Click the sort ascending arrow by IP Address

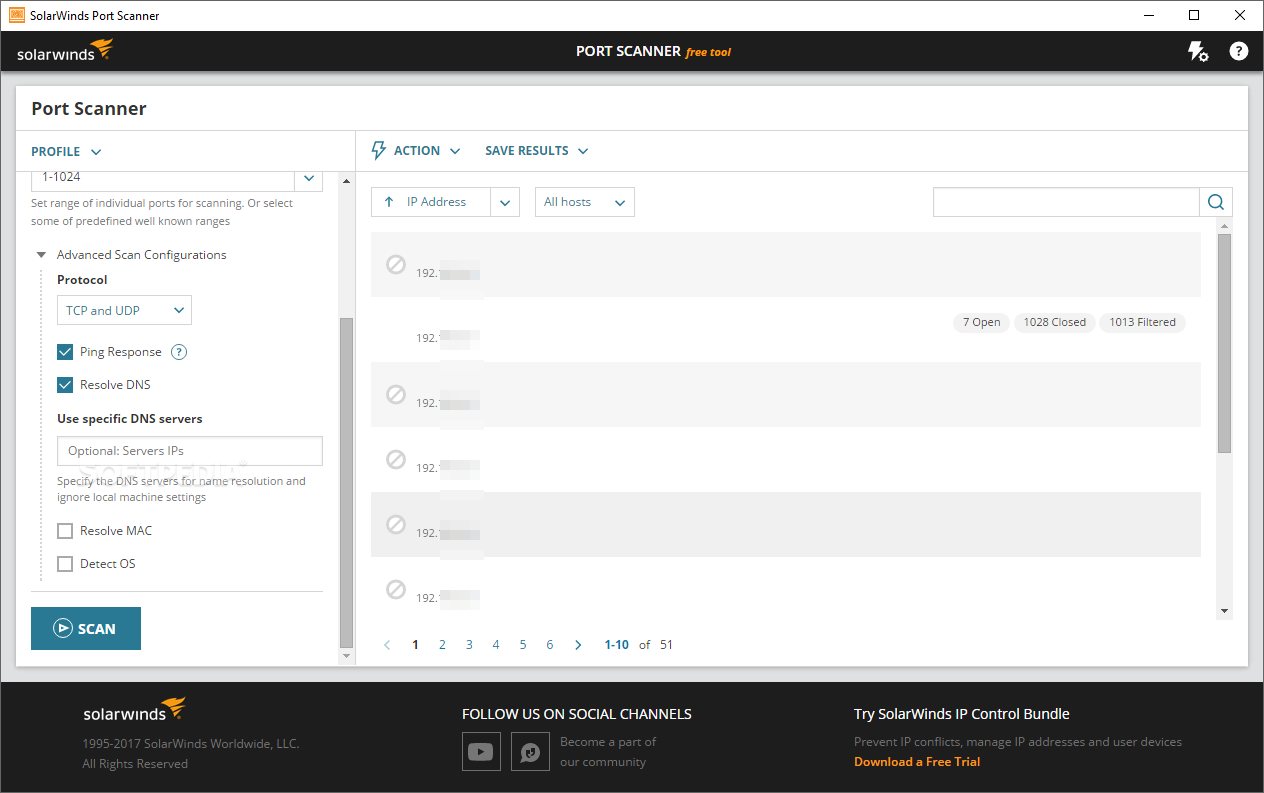point(389,202)
